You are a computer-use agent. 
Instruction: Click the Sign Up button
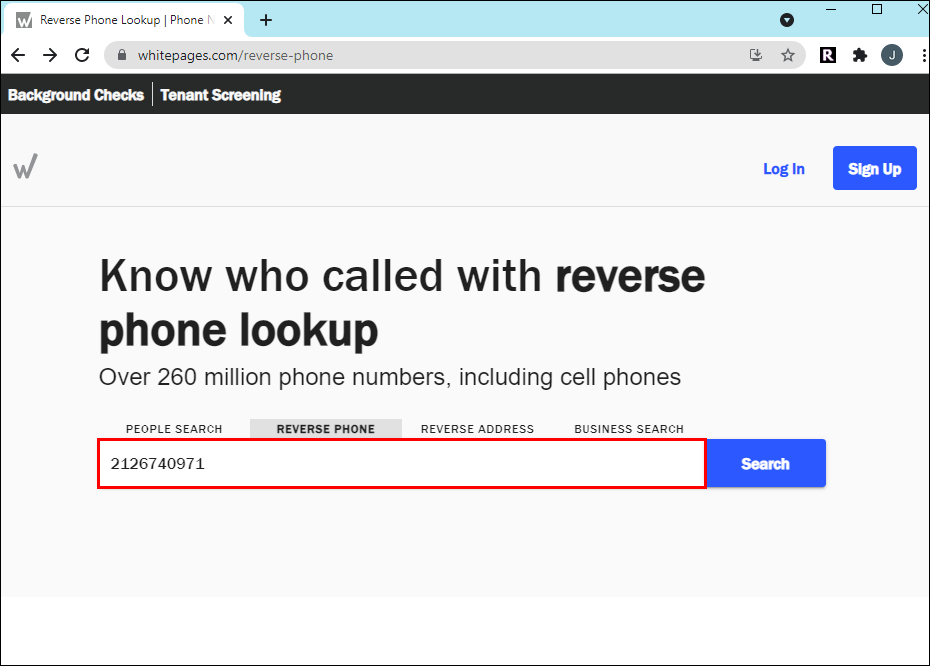pyautogui.click(x=874, y=168)
